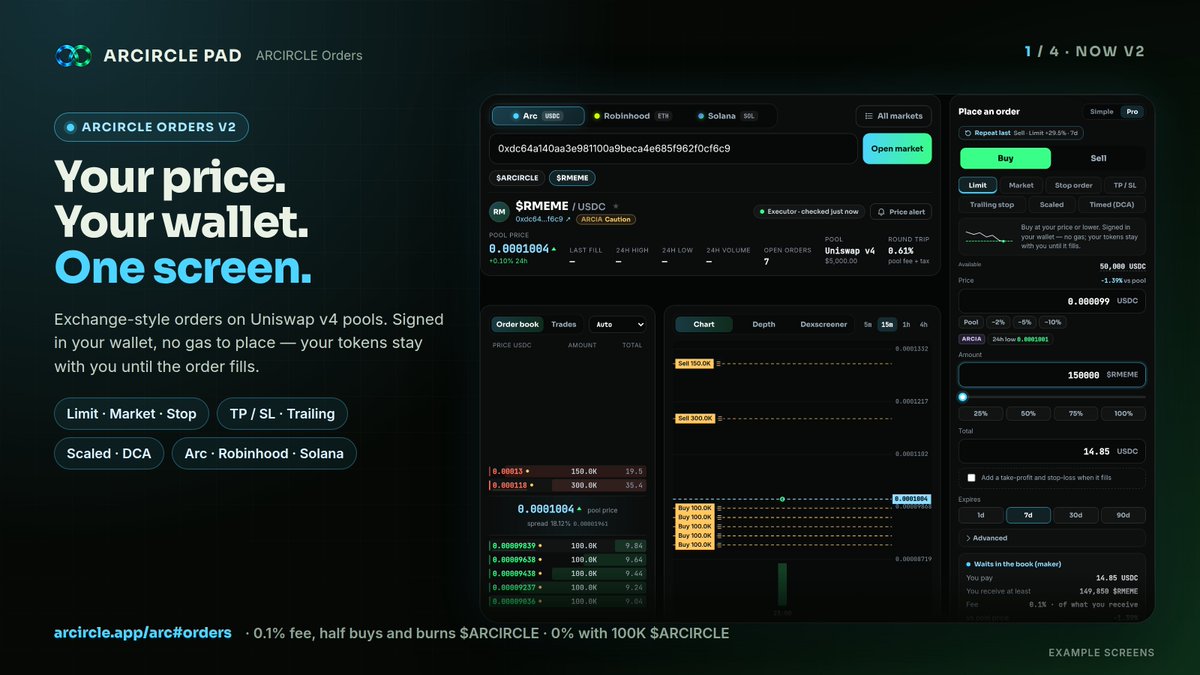Choose the Trailing stop order type
The width and height of the screenshot is (1200, 675).
coord(991,204)
